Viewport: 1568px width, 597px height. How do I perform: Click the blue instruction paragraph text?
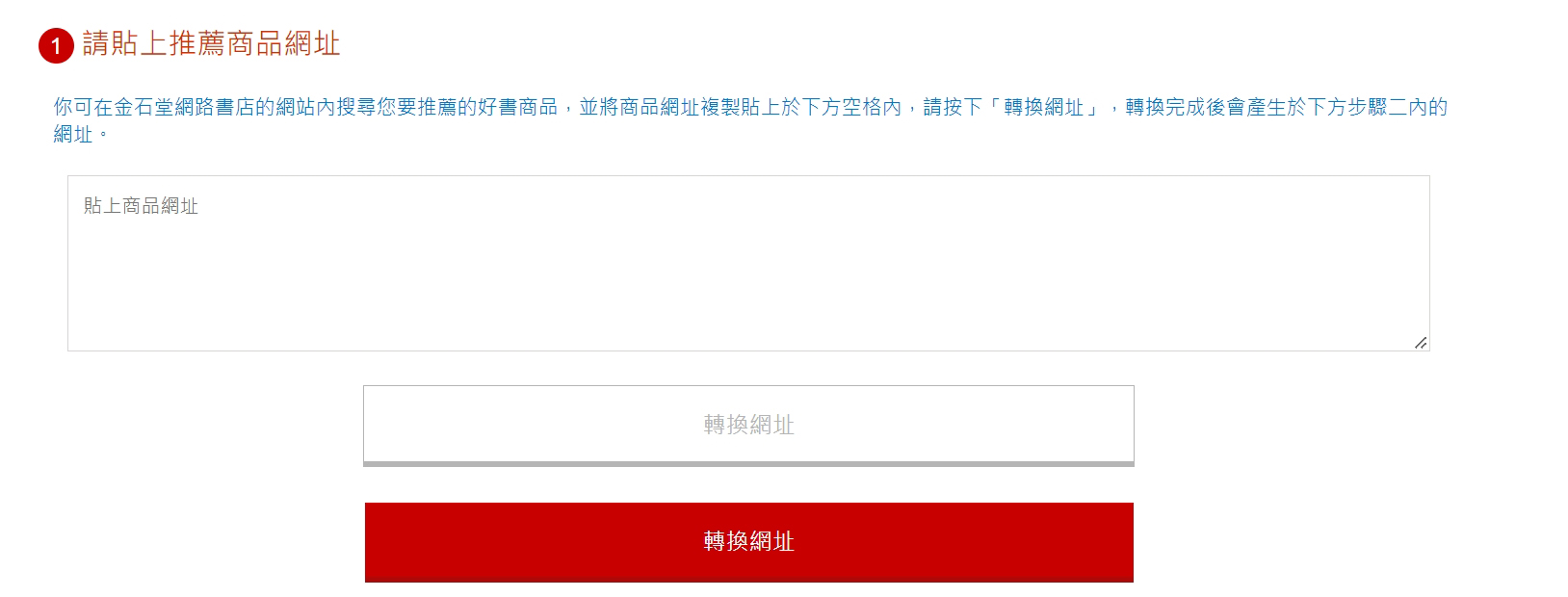(750, 120)
